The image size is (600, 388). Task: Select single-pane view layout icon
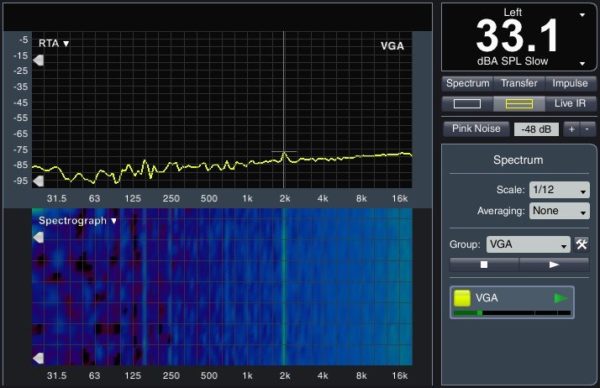click(x=467, y=104)
